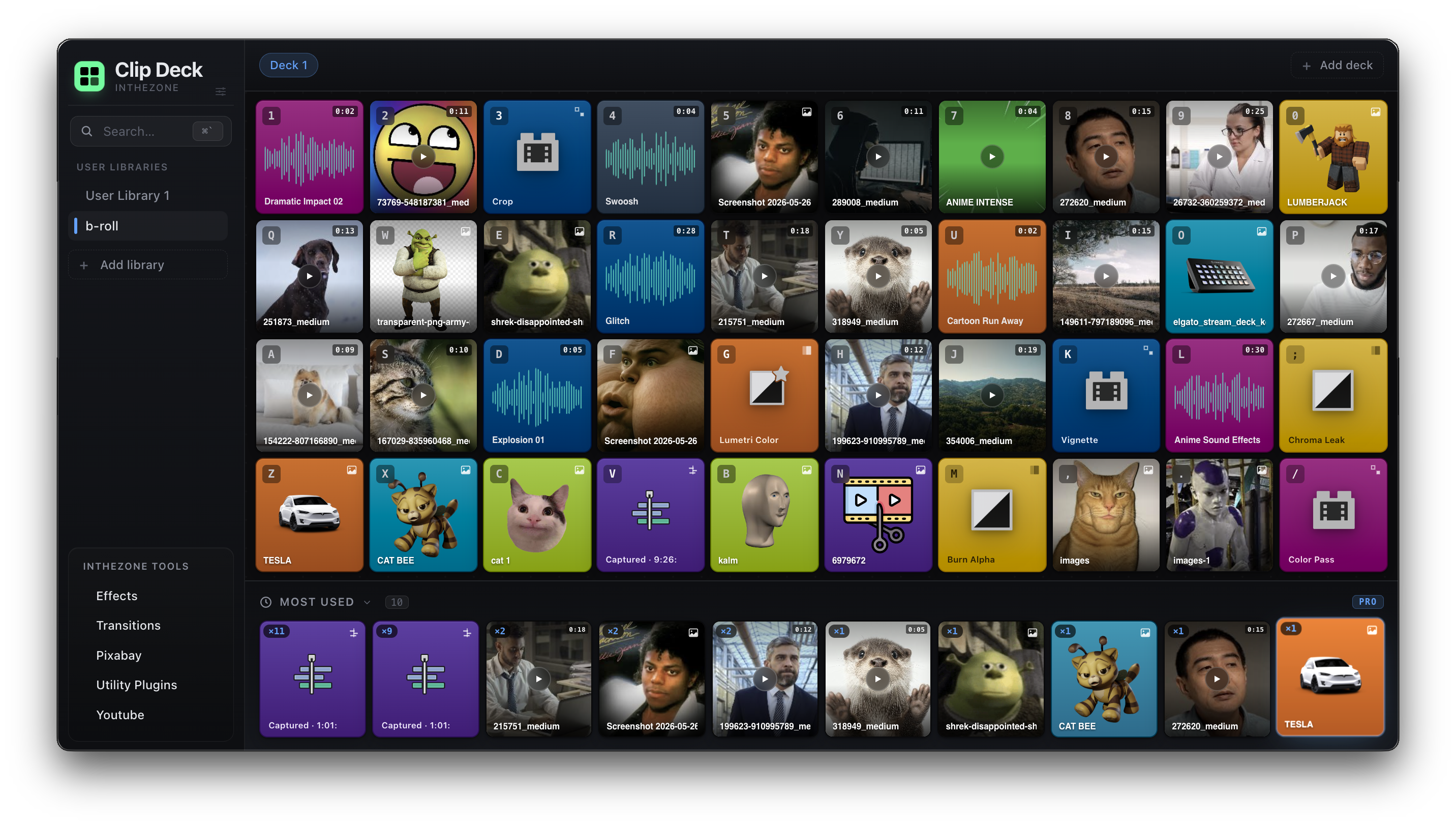The image size is (1456, 826).
Task: Click the search keyboard shortcut badge
Action: (207, 132)
